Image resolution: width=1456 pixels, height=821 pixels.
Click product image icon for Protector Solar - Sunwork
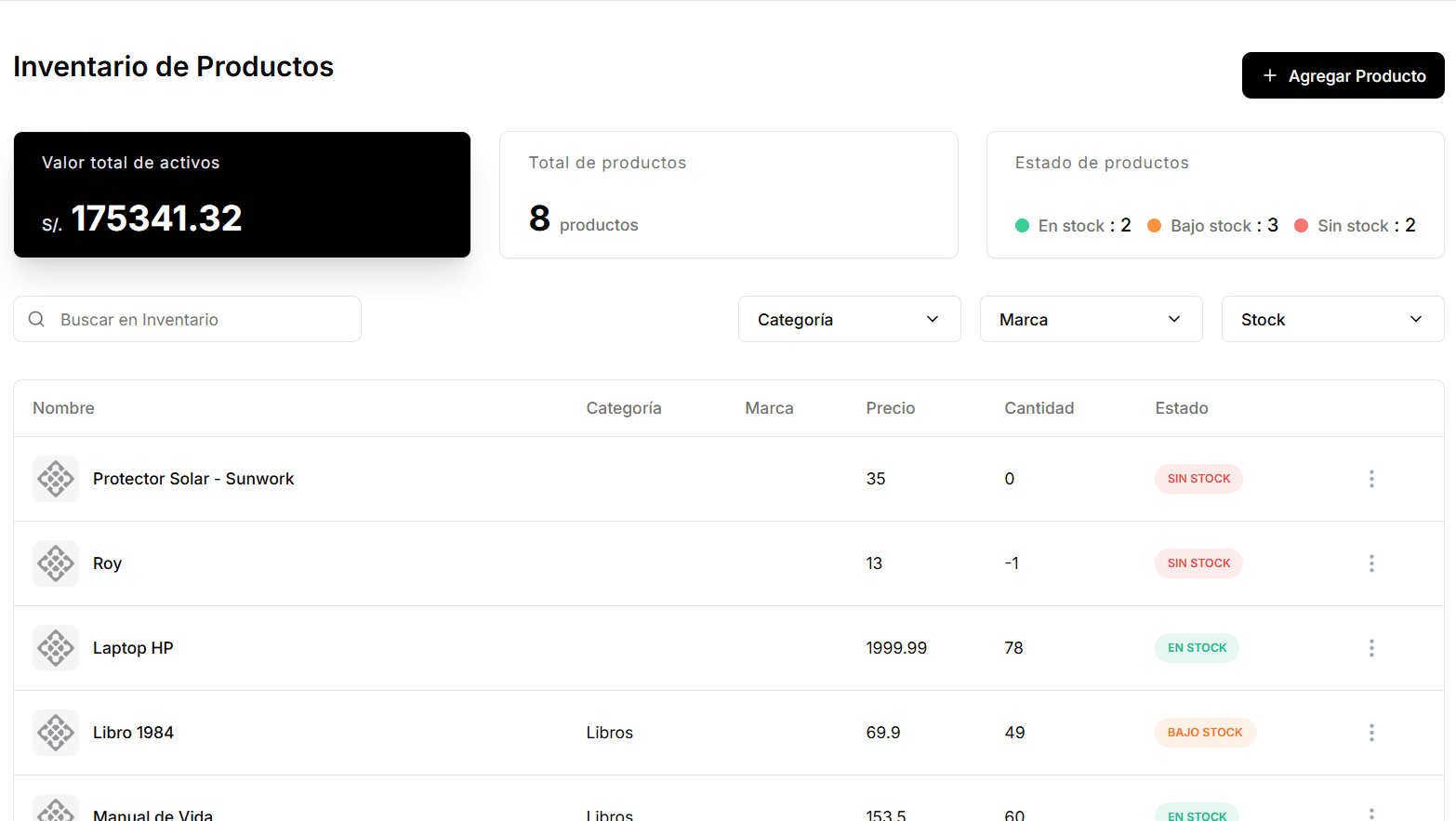(56, 479)
